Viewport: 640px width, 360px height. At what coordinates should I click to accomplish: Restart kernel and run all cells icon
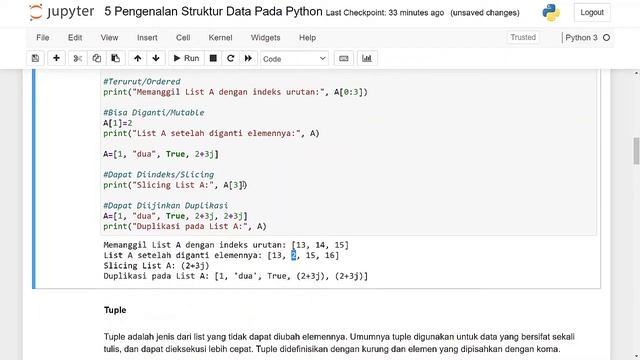click(248, 58)
